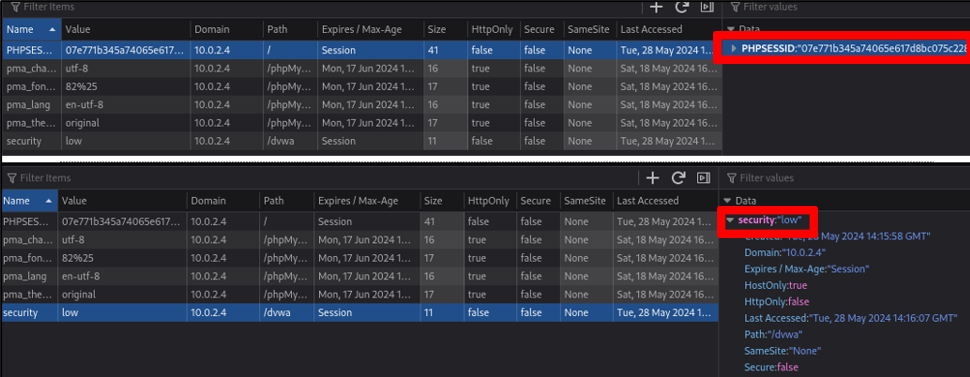970x377 pixels.
Task: Click the HttpOnly column header in upper table
Action: coord(492,29)
